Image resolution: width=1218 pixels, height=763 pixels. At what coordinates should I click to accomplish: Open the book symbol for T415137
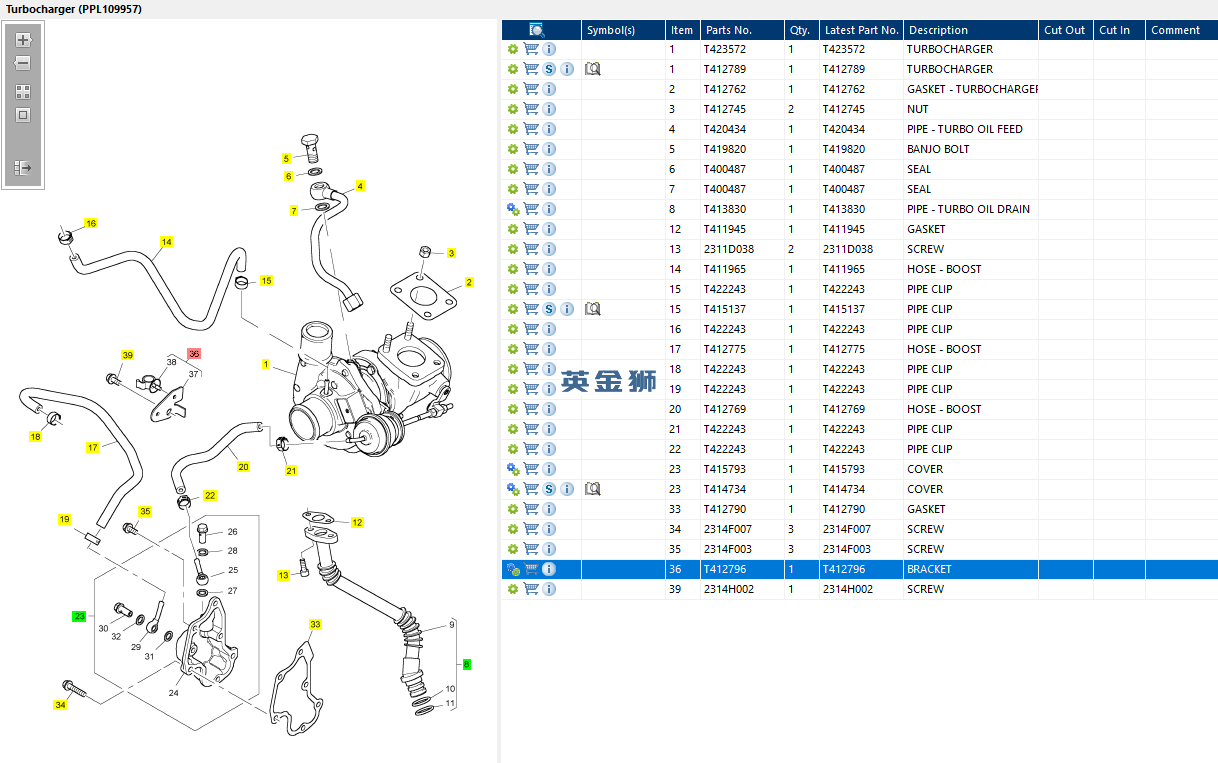click(592, 309)
